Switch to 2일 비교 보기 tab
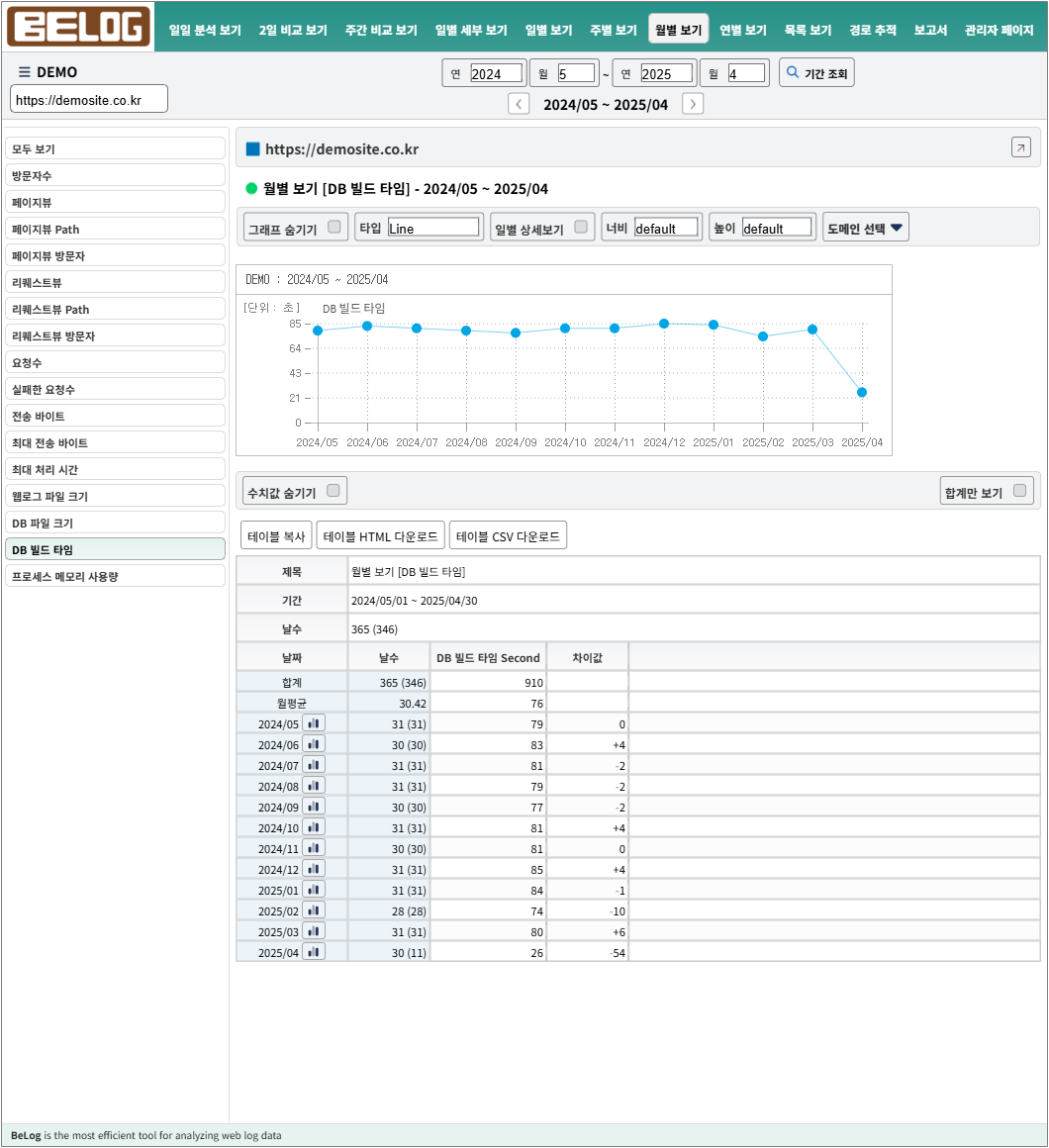This screenshot has height=1148, width=1049. coord(293,30)
